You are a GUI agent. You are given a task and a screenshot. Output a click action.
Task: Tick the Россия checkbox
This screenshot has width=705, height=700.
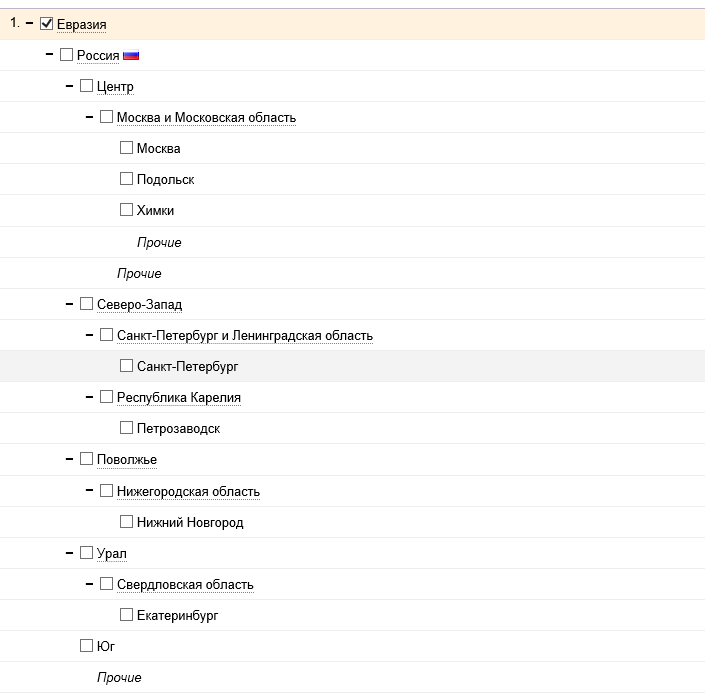[66, 55]
